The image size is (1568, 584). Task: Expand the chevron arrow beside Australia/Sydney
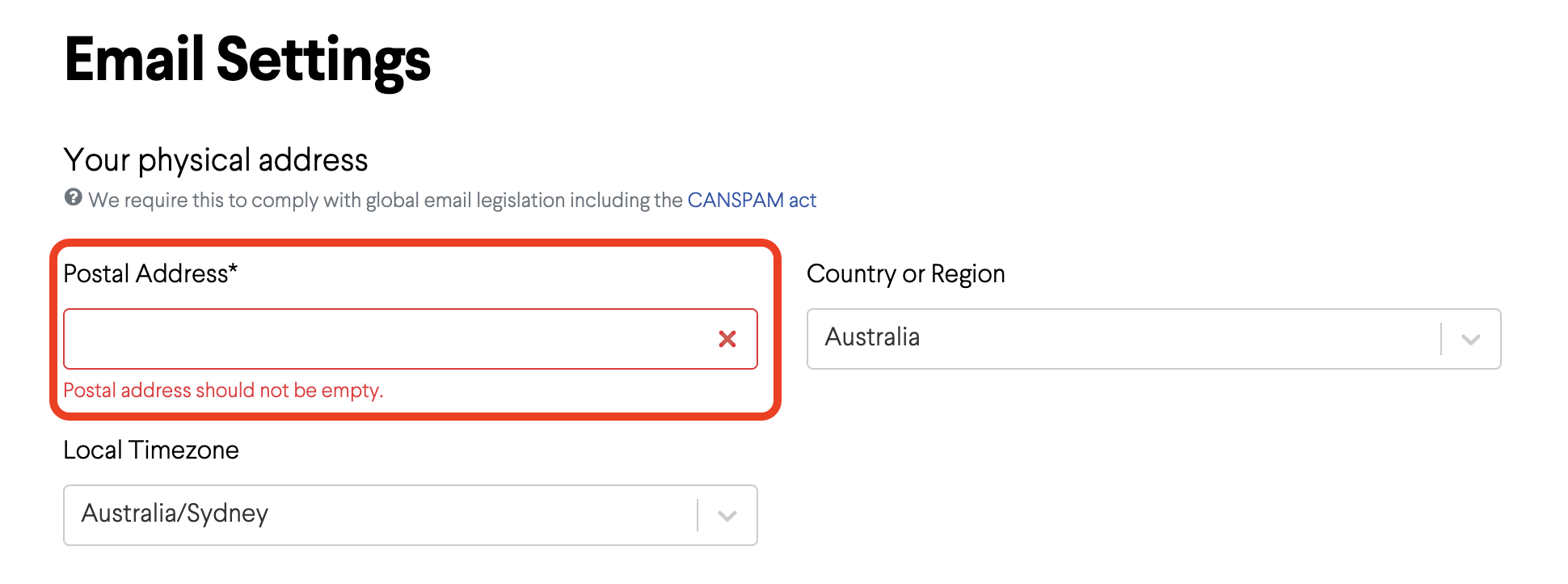727,516
